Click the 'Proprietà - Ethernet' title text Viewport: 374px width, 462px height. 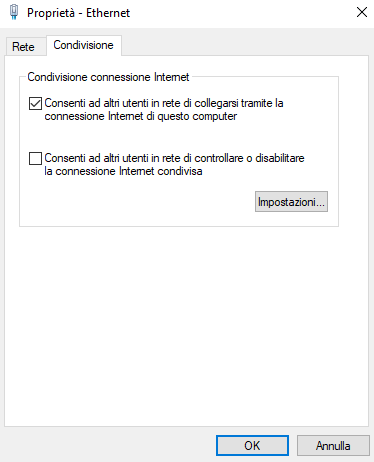pos(79,13)
